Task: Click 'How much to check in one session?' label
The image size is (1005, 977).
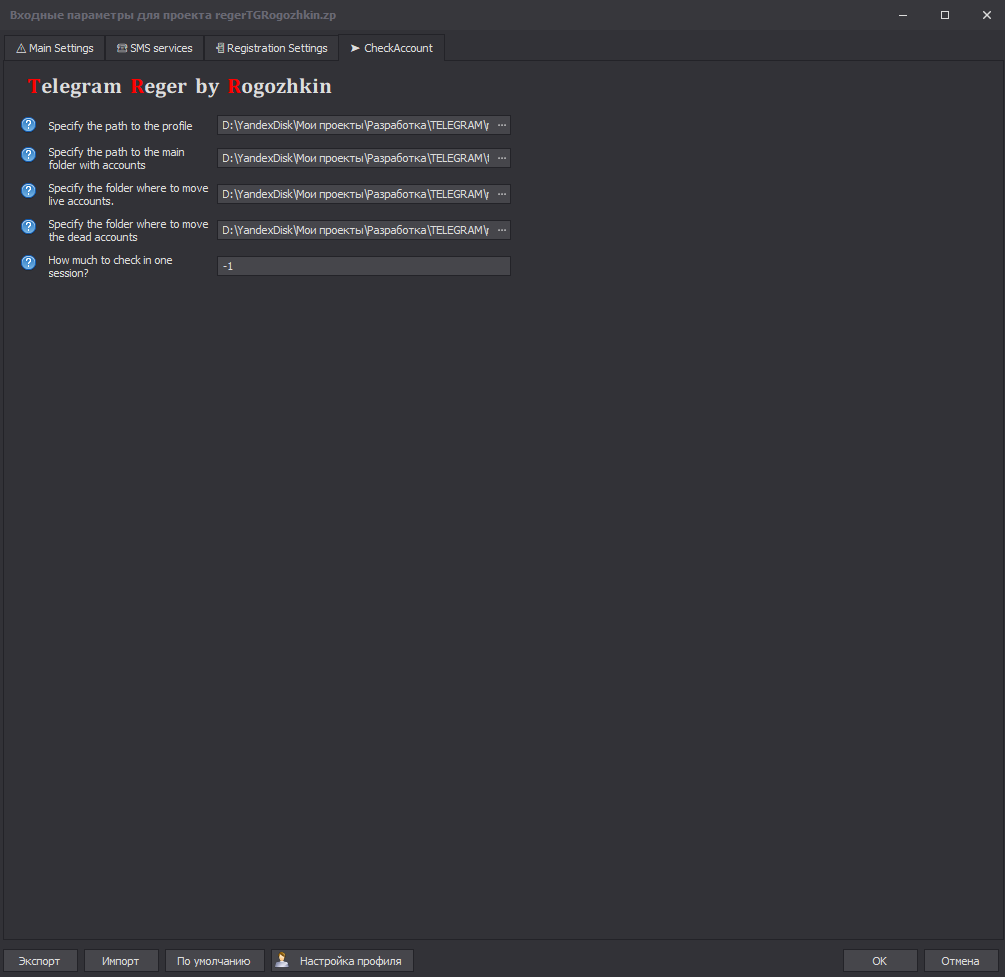Action: 110,267
